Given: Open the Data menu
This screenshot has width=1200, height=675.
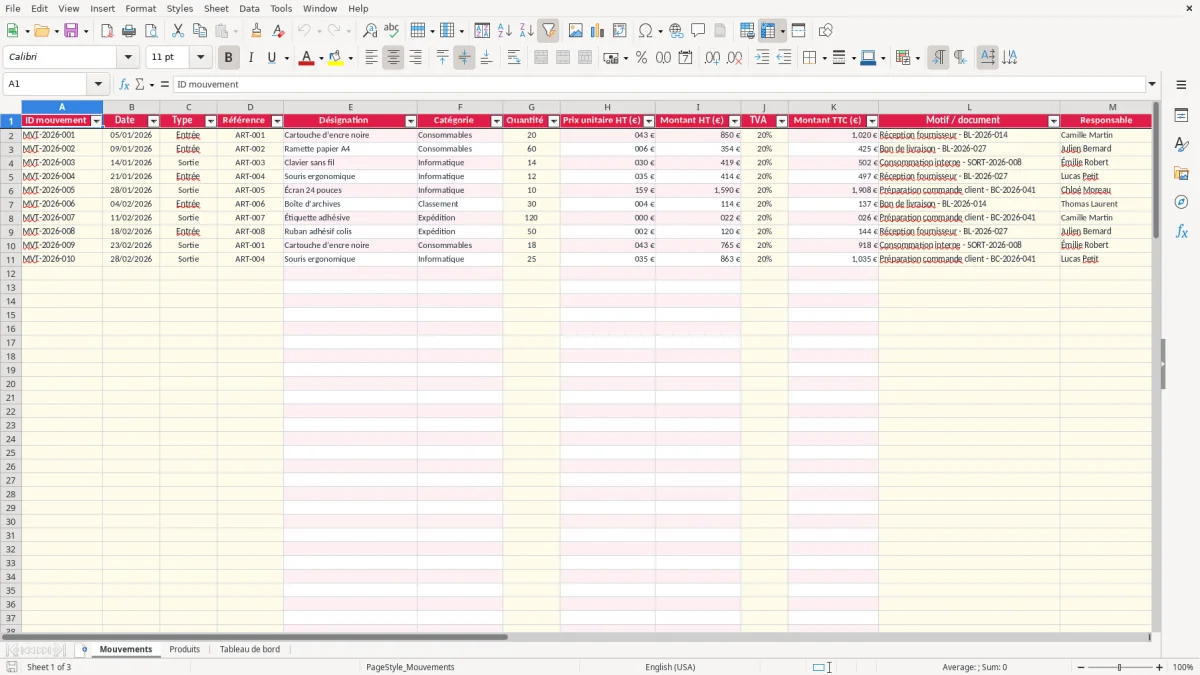Looking at the screenshot, I should tap(249, 8).
